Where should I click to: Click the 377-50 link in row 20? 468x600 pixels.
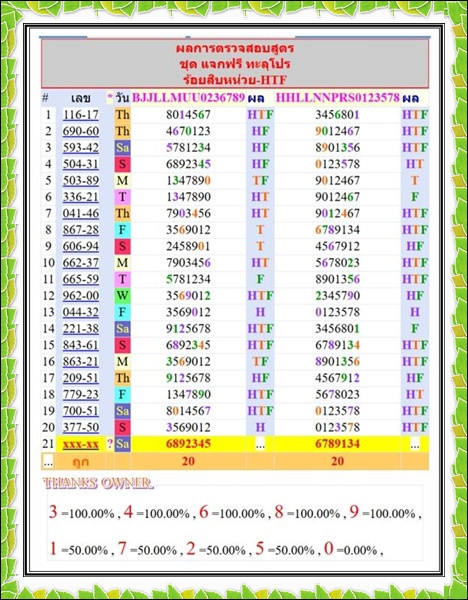(x=81, y=427)
